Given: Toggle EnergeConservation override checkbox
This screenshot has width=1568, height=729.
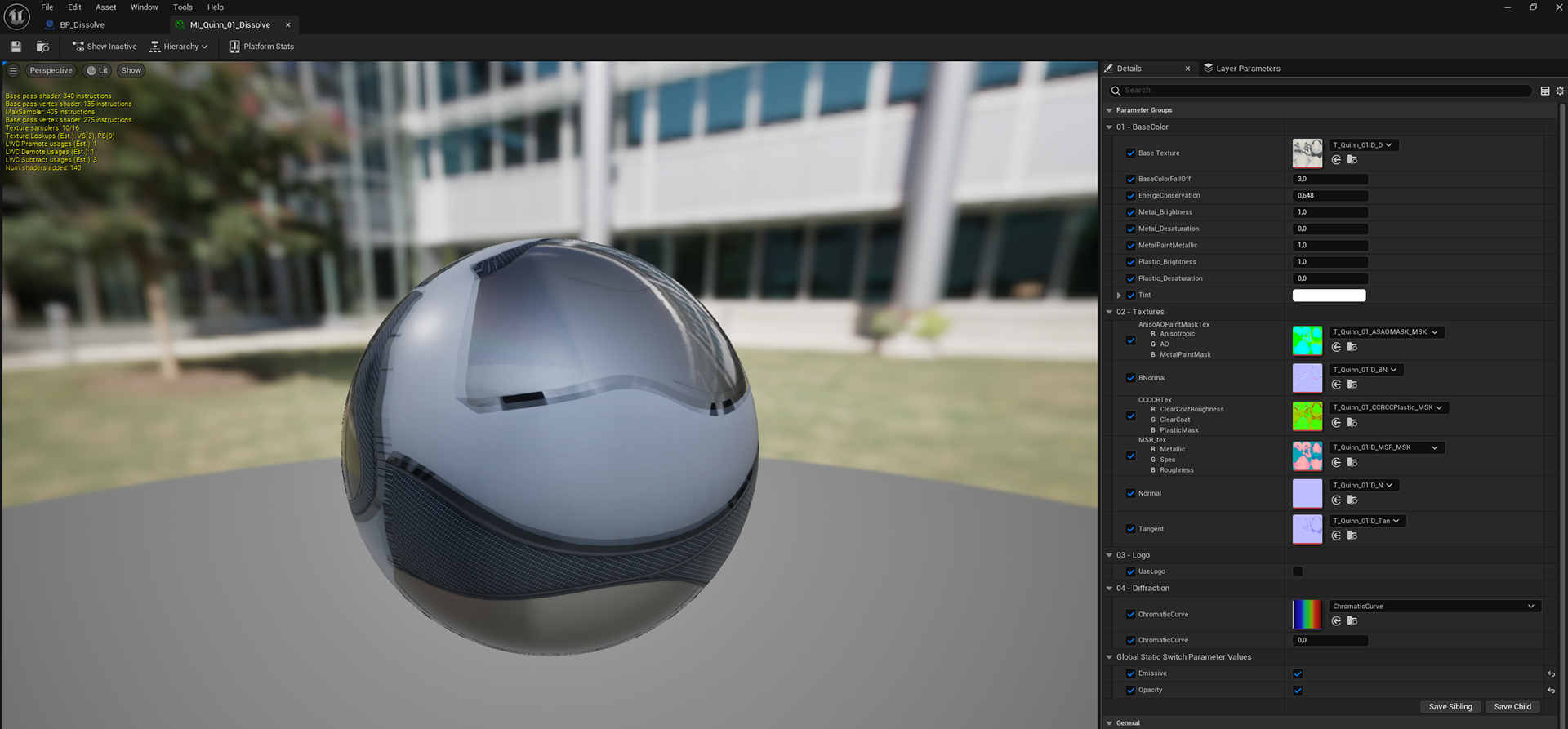Looking at the screenshot, I should 1131,196.
